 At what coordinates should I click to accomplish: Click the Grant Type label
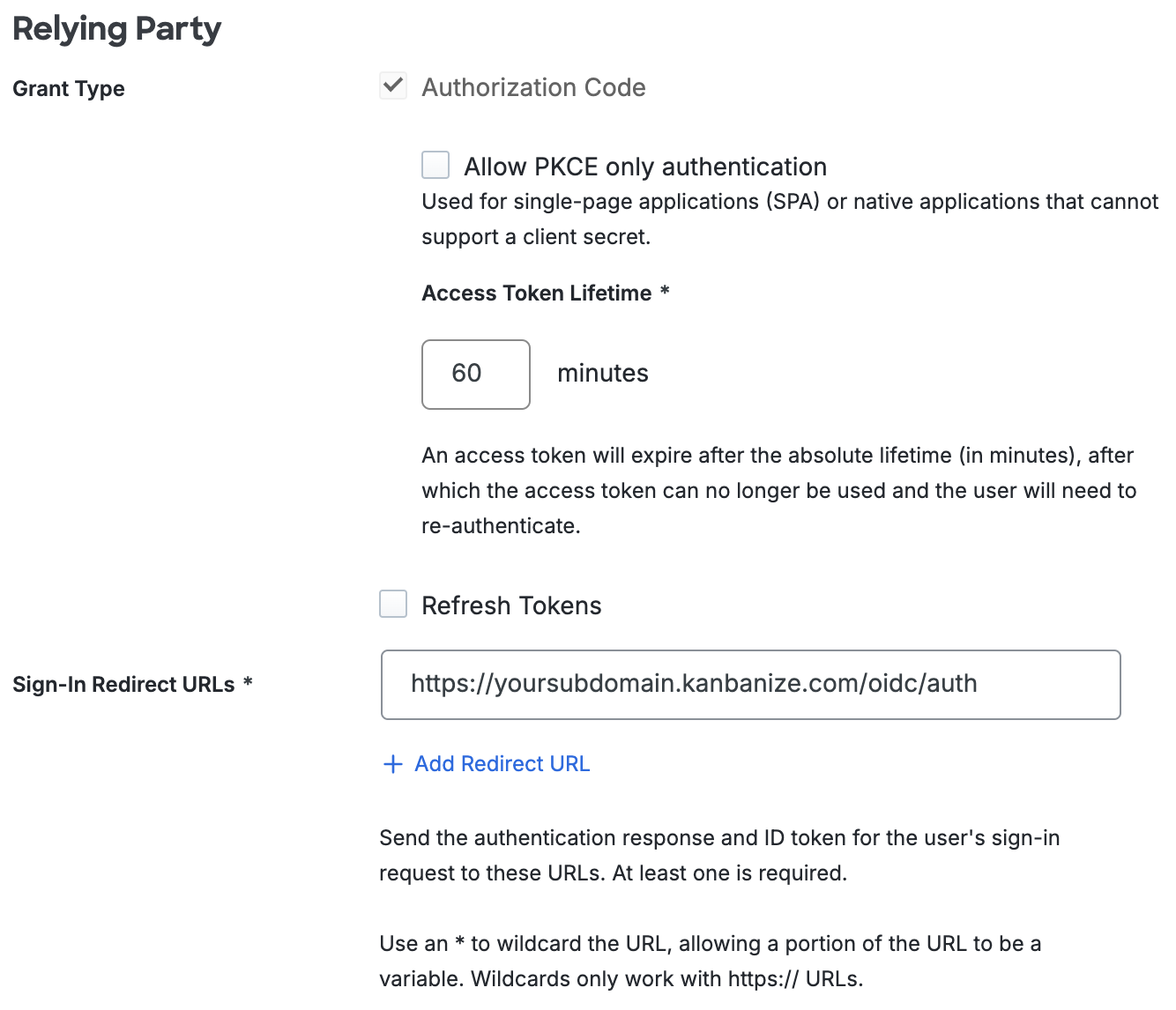[x=68, y=88]
